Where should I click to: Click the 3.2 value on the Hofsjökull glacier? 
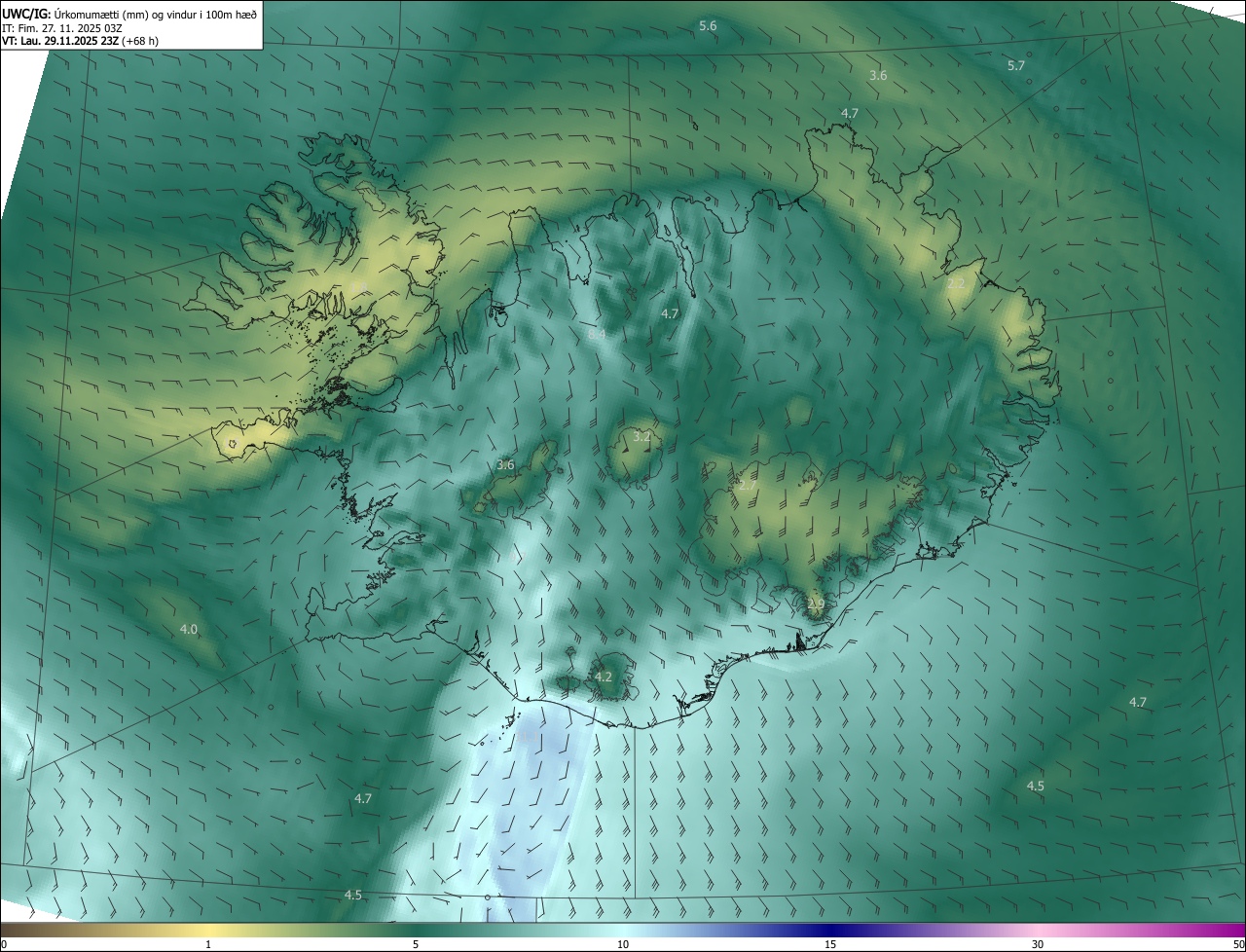pyautogui.click(x=641, y=437)
